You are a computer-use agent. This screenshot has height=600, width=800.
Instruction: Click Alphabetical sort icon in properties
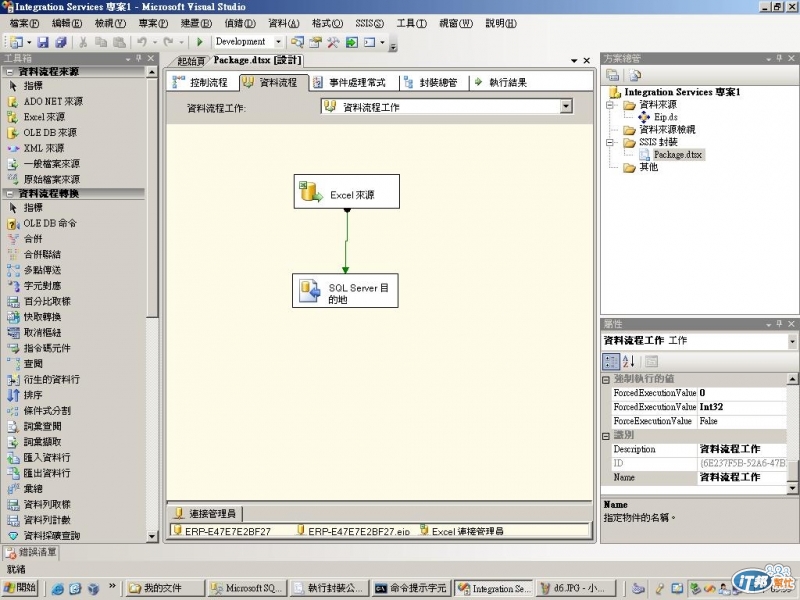[629, 362]
